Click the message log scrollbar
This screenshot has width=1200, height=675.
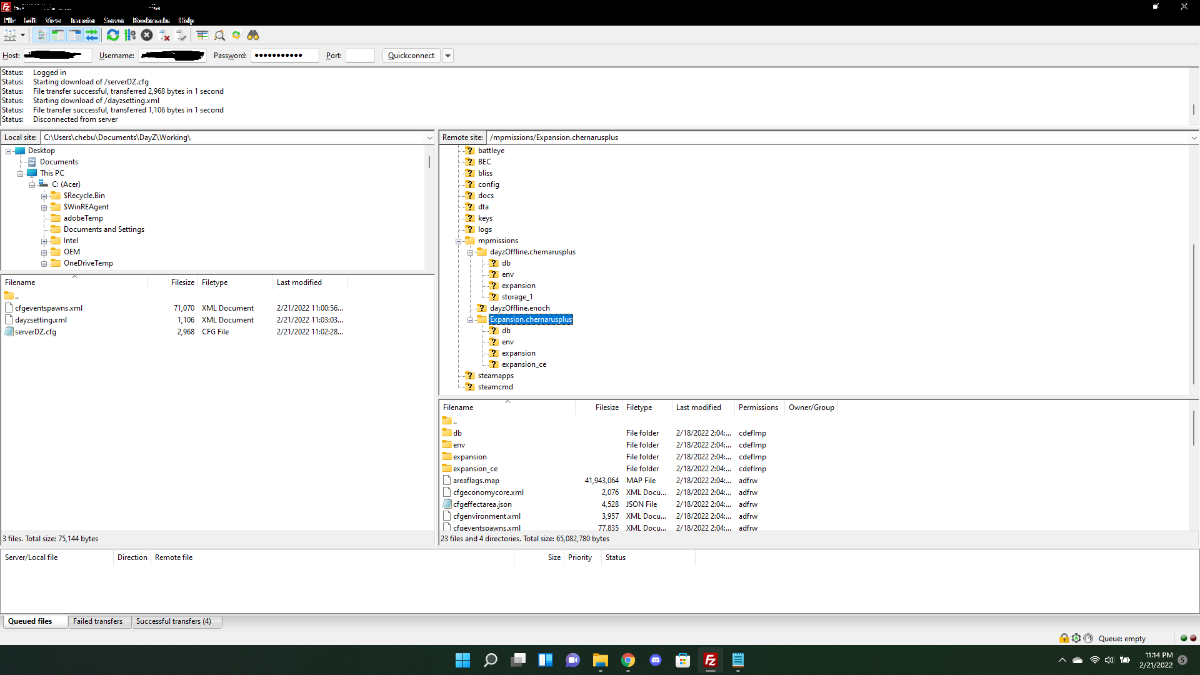(x=1194, y=109)
